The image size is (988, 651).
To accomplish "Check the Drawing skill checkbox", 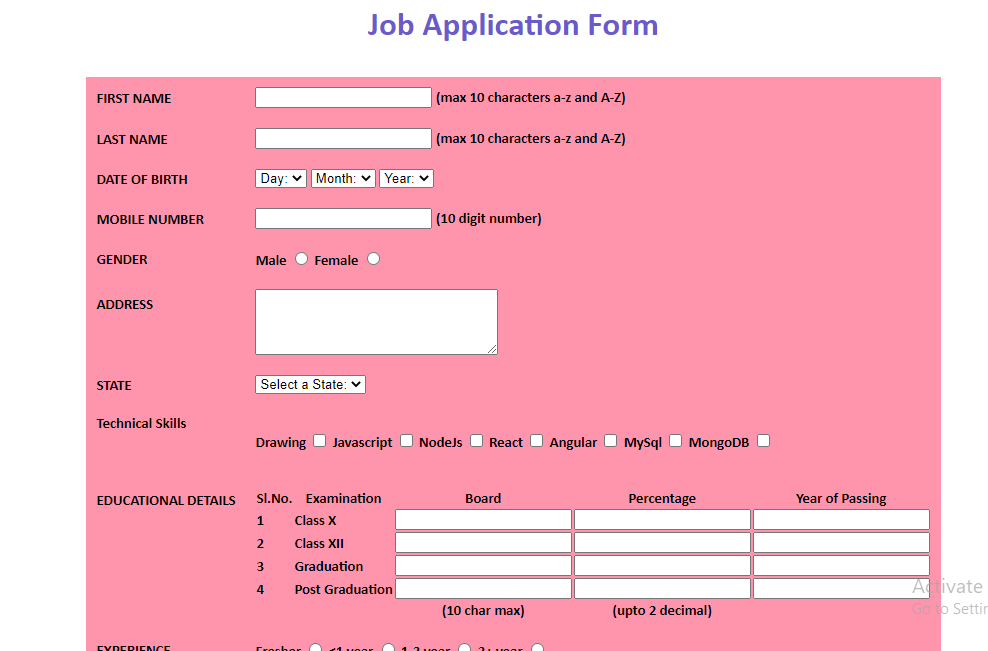I will click(319, 440).
